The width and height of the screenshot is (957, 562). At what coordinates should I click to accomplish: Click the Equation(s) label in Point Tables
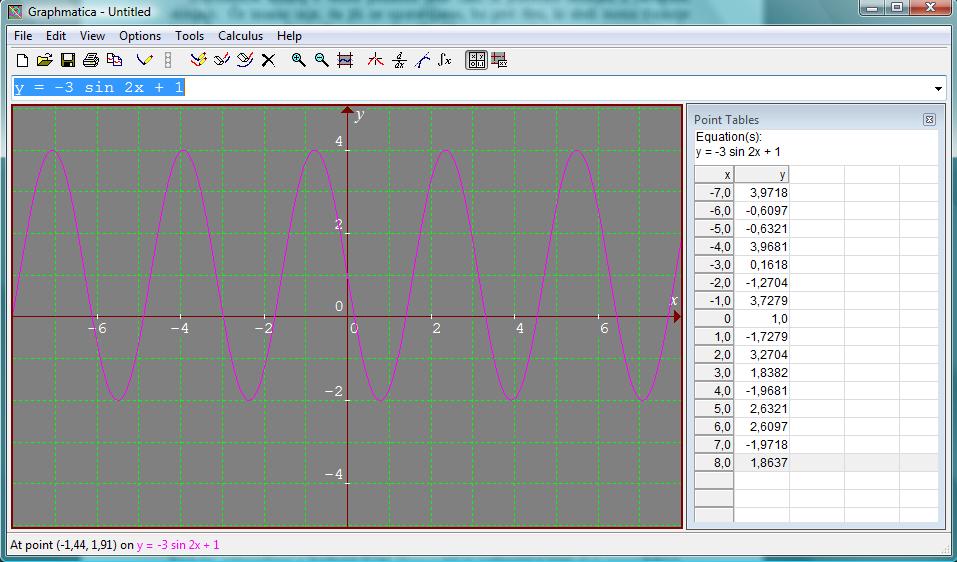pos(729,137)
